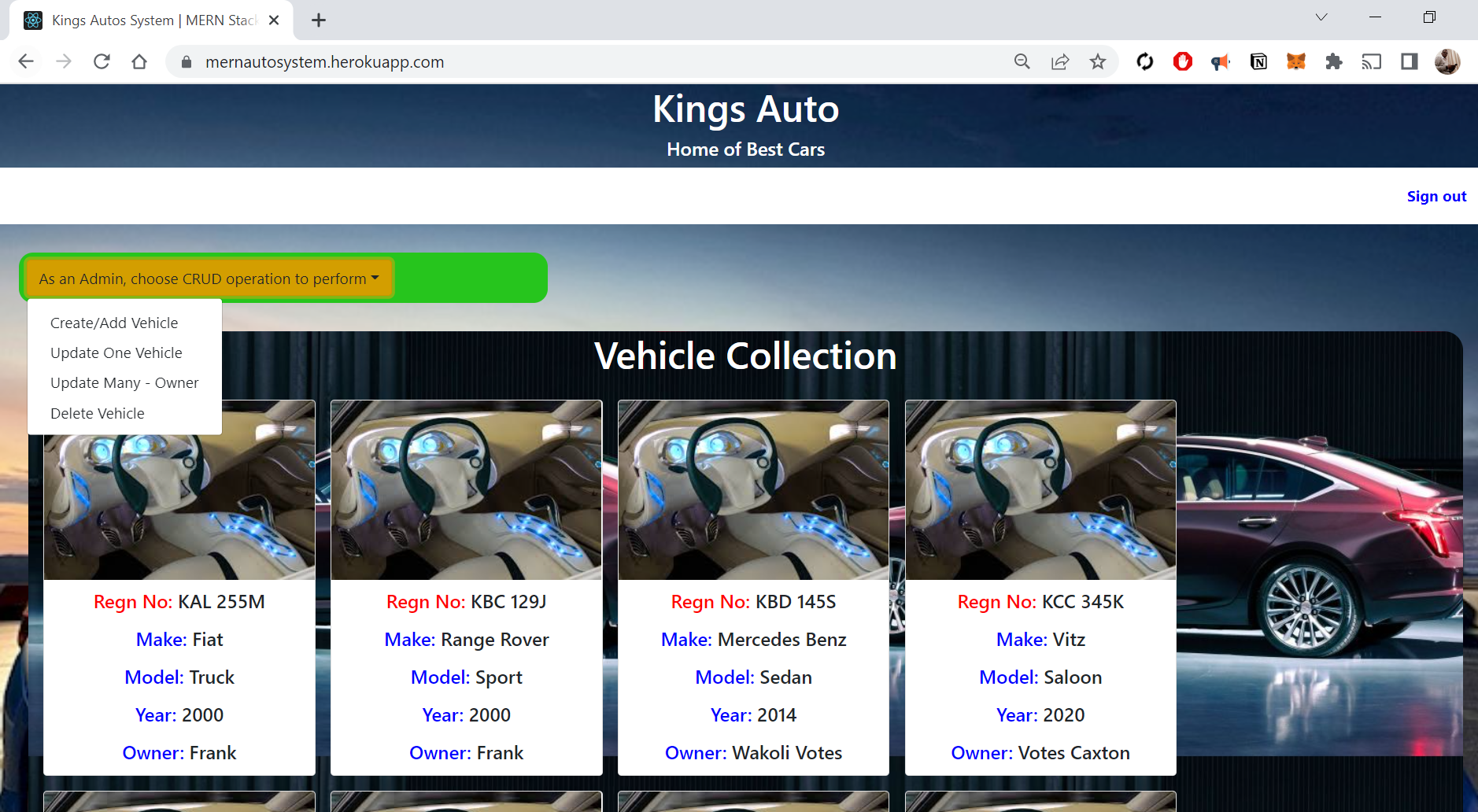Click the address bar URL
Screen dimensions: 1478x812
click(324, 62)
